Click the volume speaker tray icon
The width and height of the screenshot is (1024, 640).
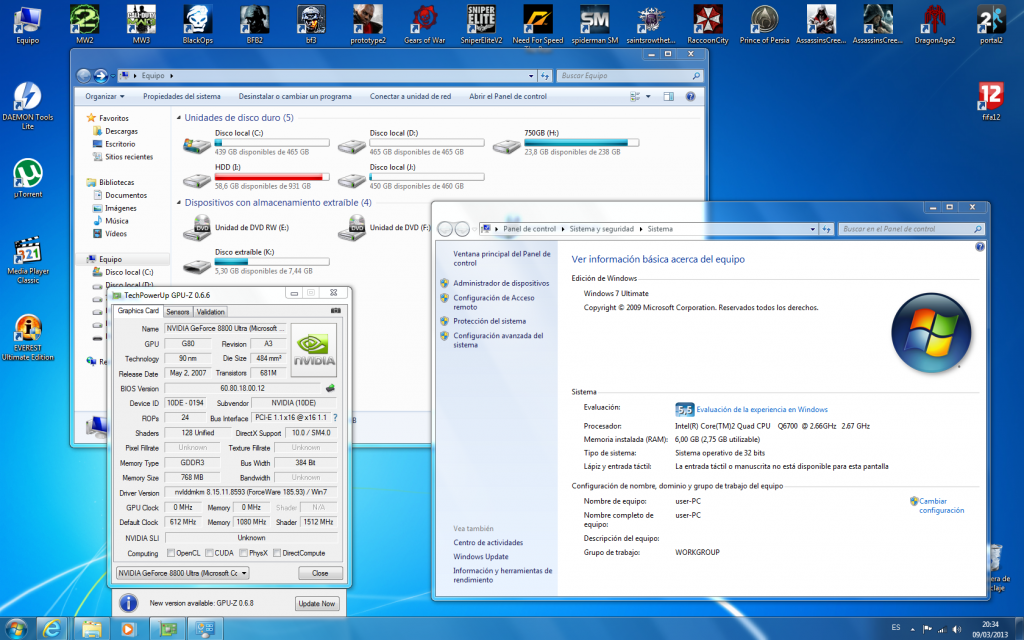pyautogui.click(x=957, y=630)
